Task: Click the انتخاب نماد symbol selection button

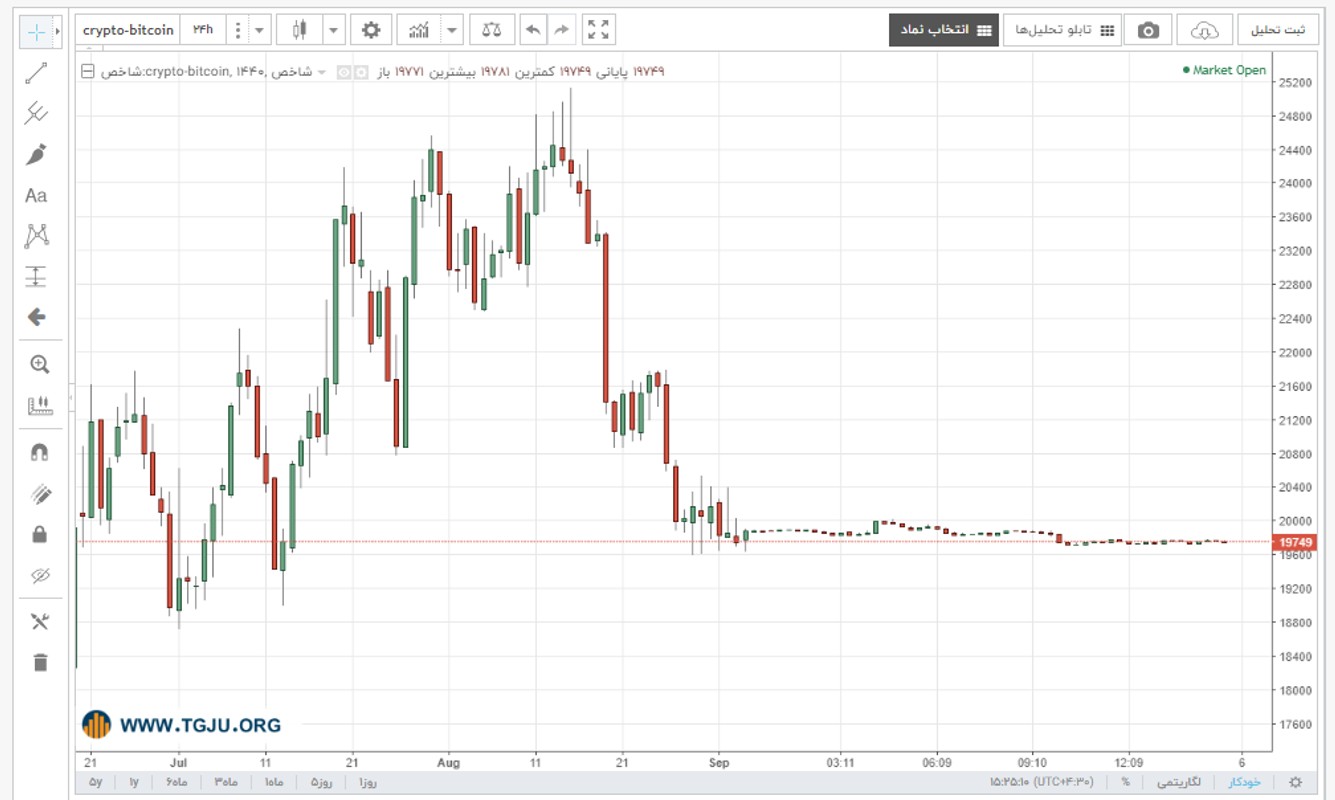Action: (944, 30)
